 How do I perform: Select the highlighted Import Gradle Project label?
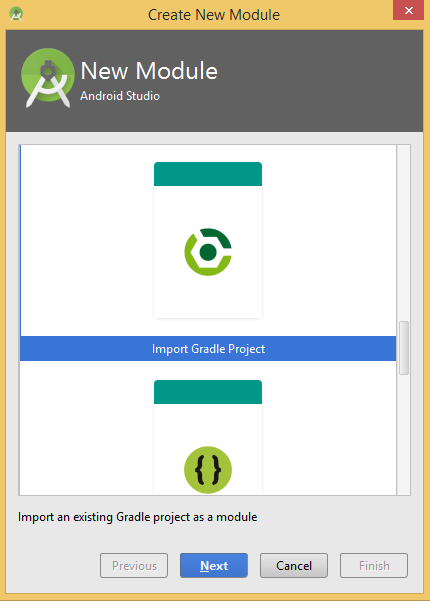click(208, 349)
